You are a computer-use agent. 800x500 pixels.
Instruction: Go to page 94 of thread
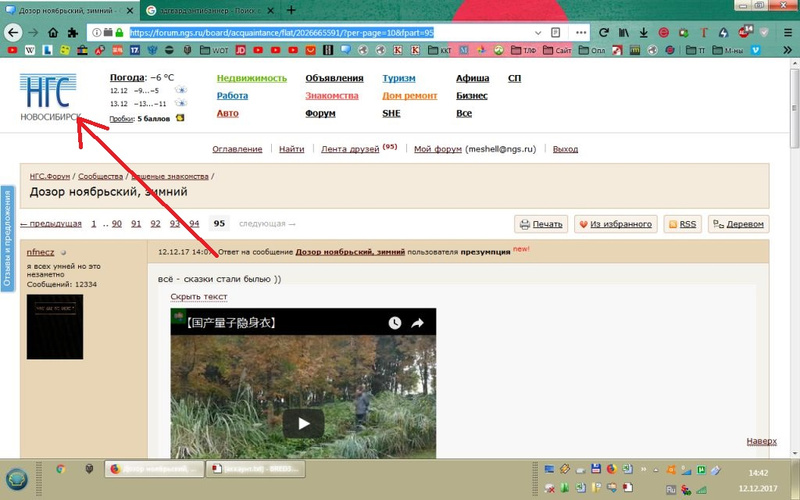[194, 224]
